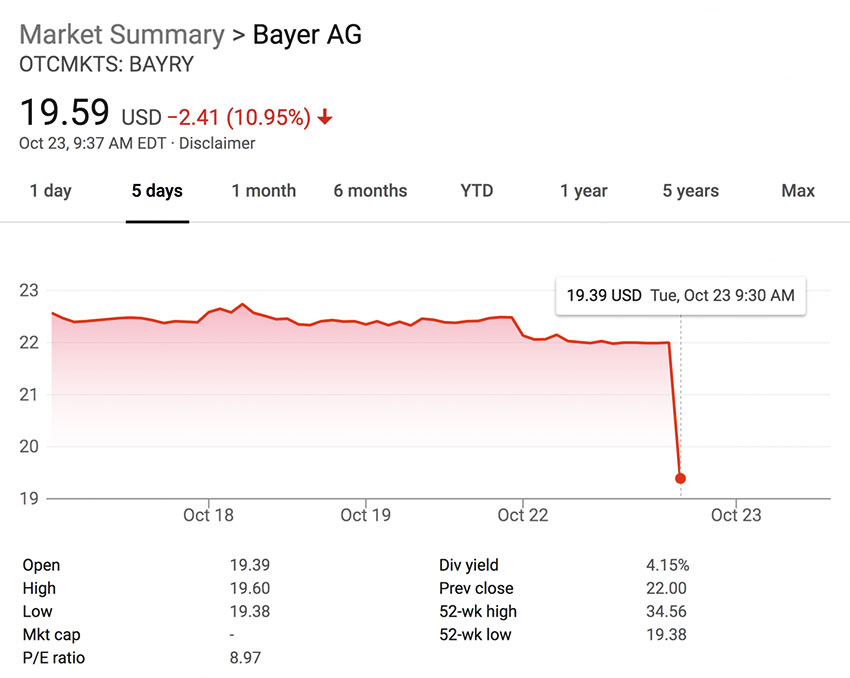
Task: Switch chart to YTD view
Action: click(477, 191)
